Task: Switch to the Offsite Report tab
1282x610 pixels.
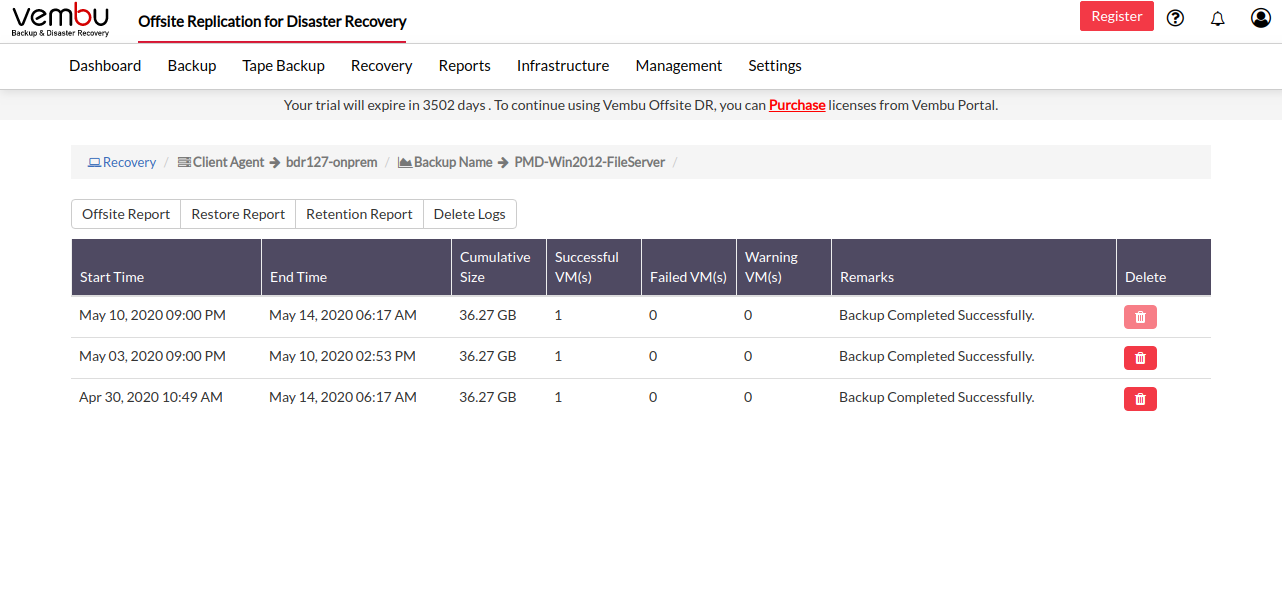Action: click(126, 214)
